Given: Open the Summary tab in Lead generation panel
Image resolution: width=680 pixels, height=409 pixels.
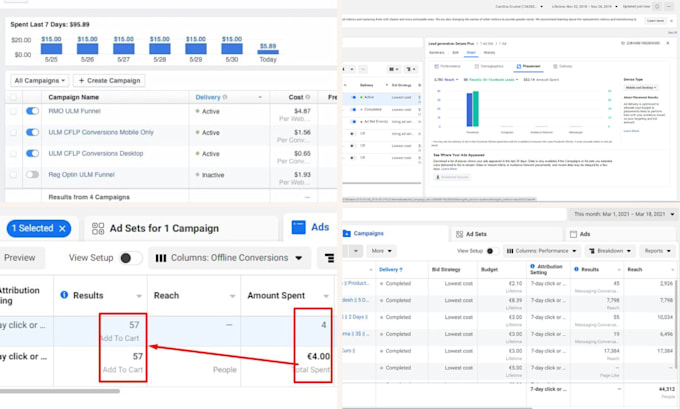Looking at the screenshot, I should click(437, 53).
